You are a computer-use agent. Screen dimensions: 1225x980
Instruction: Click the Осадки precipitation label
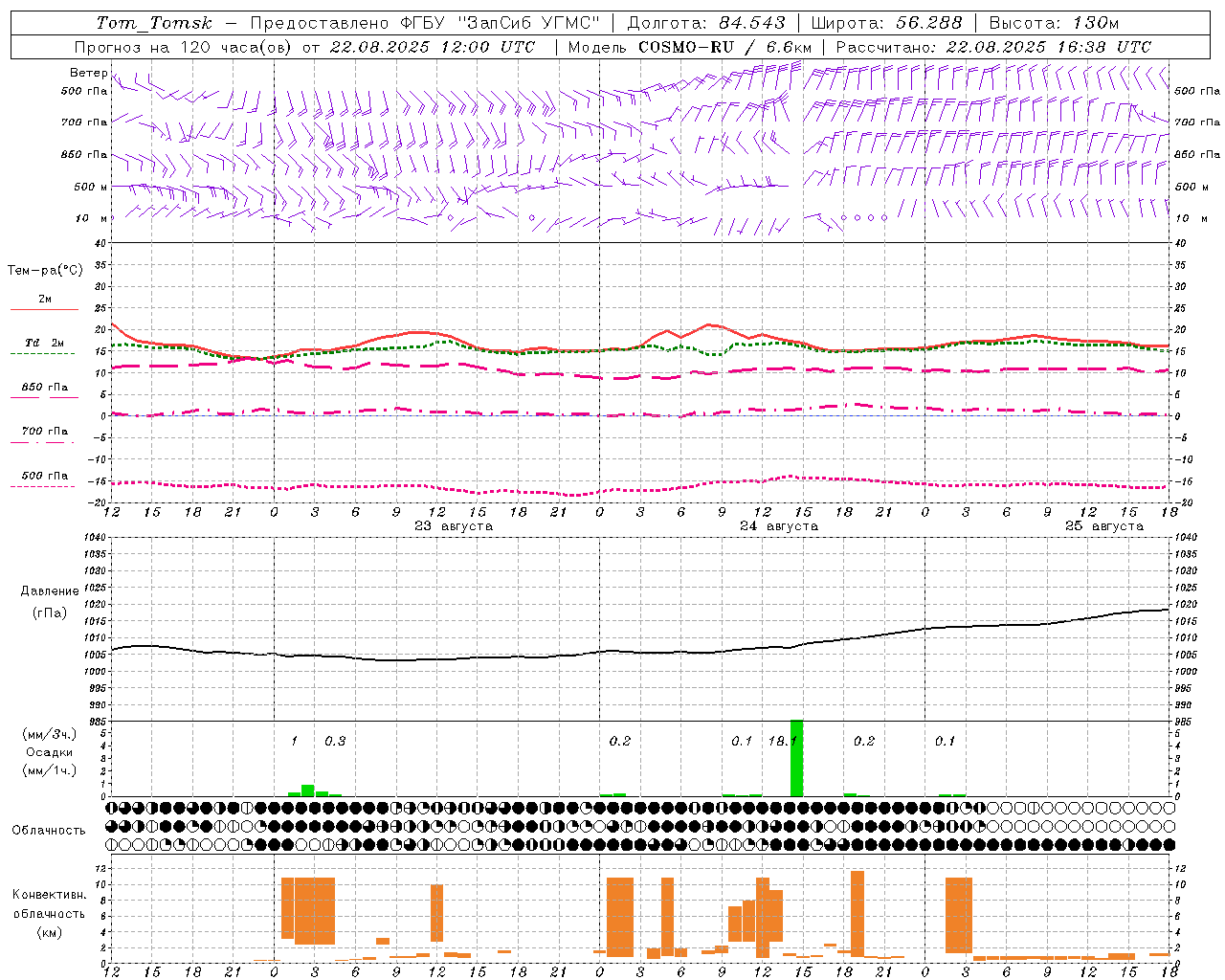[x=50, y=752]
